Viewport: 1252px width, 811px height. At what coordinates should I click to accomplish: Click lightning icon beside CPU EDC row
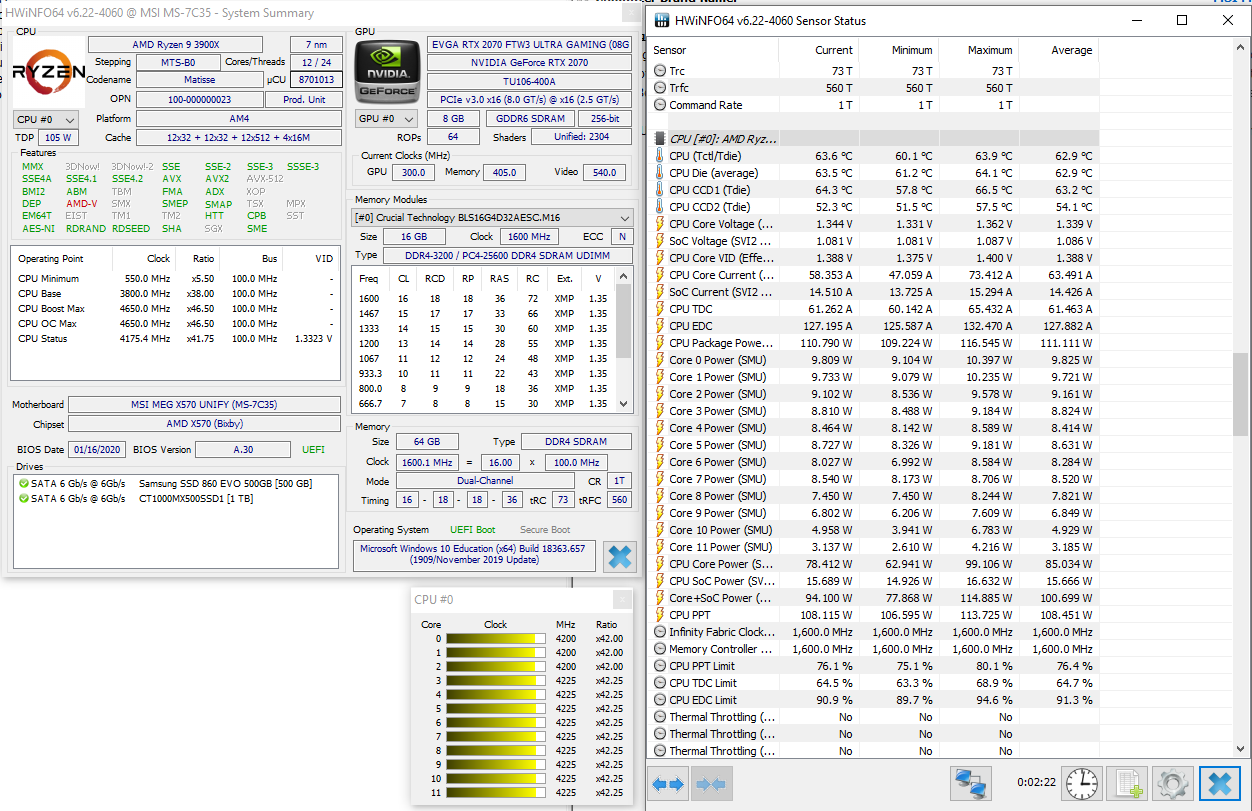click(x=660, y=326)
